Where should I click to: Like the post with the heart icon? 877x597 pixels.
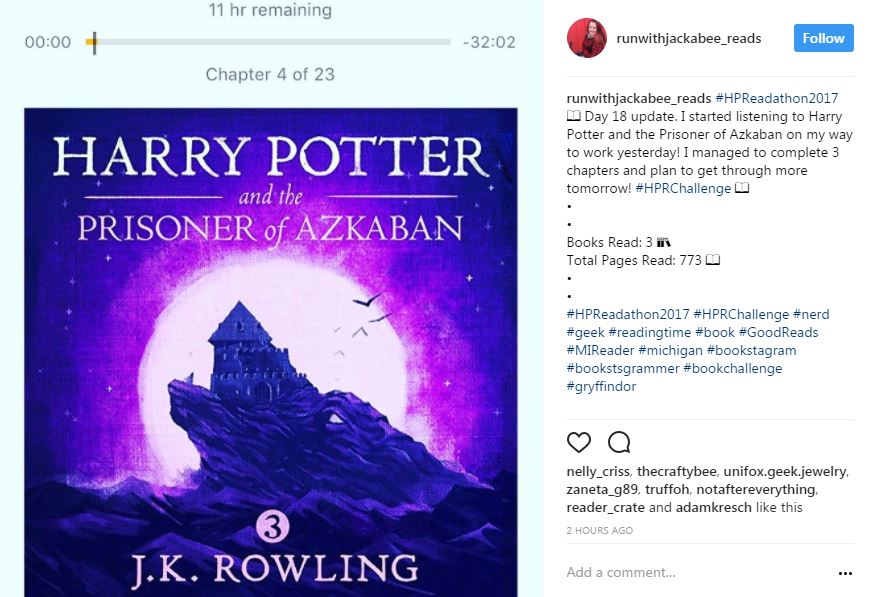coord(578,442)
